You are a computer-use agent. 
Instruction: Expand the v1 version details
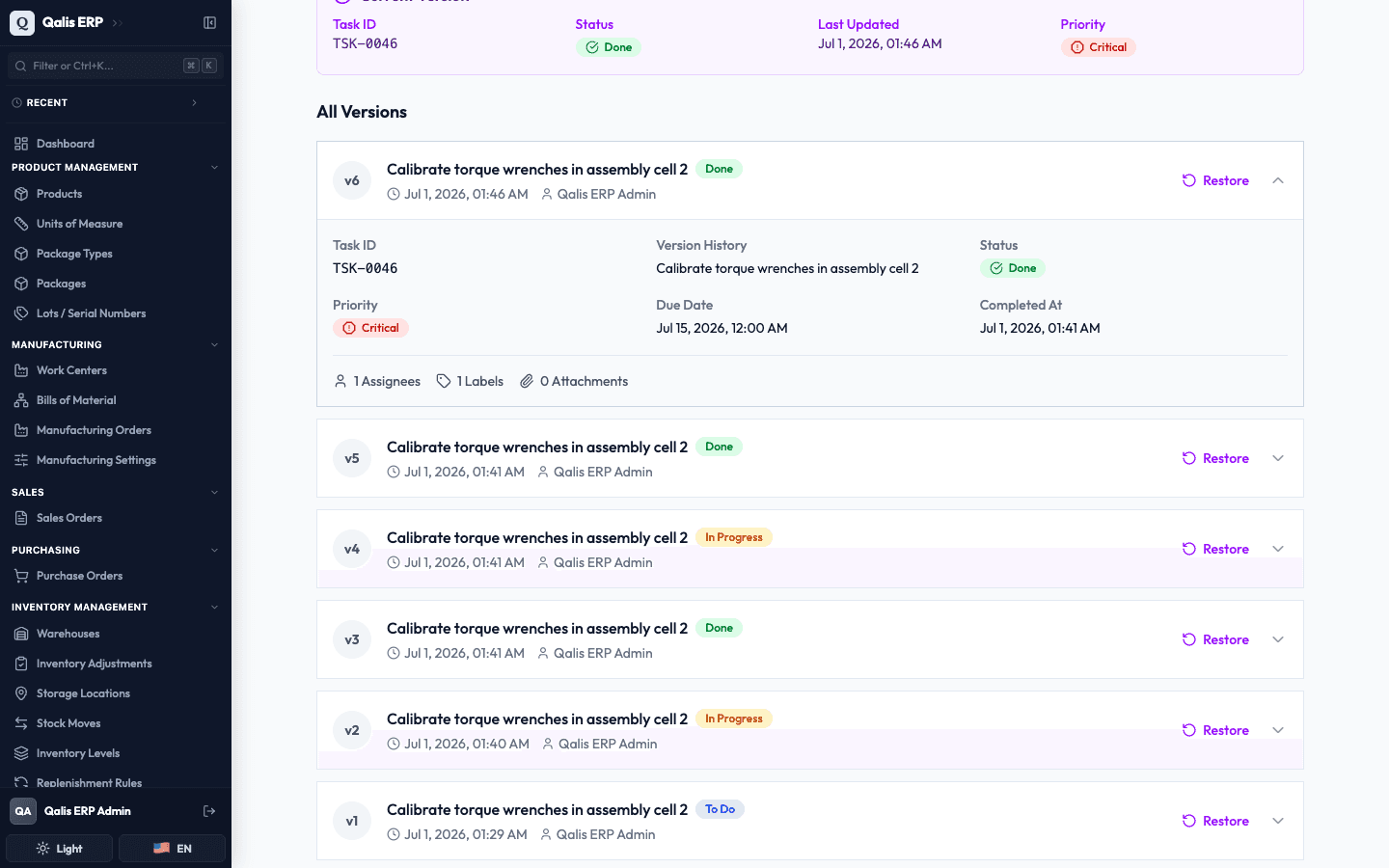click(x=1278, y=821)
